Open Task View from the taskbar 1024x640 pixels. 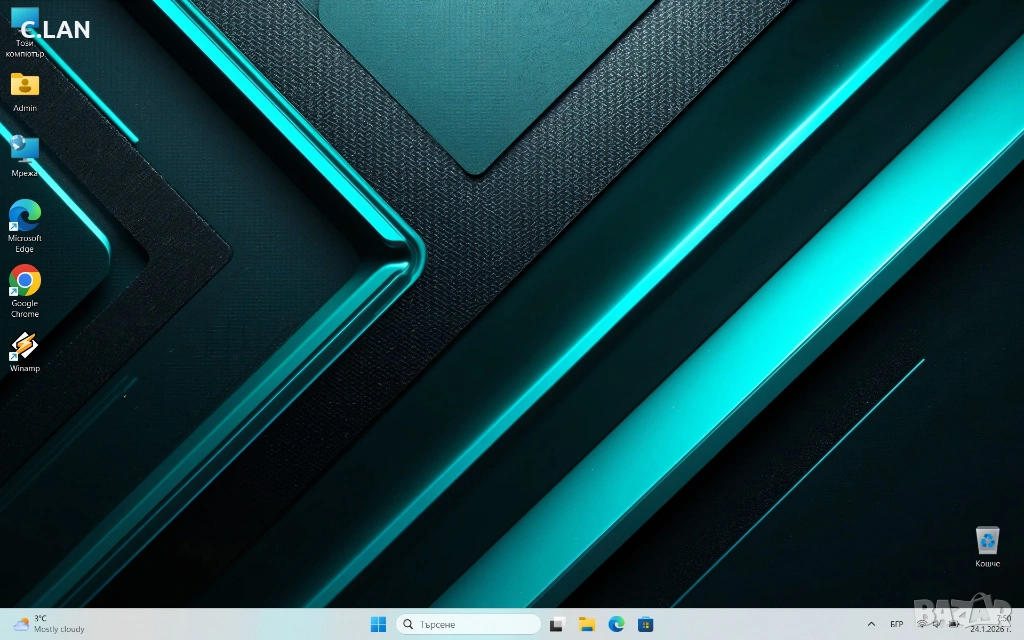pyautogui.click(x=557, y=624)
